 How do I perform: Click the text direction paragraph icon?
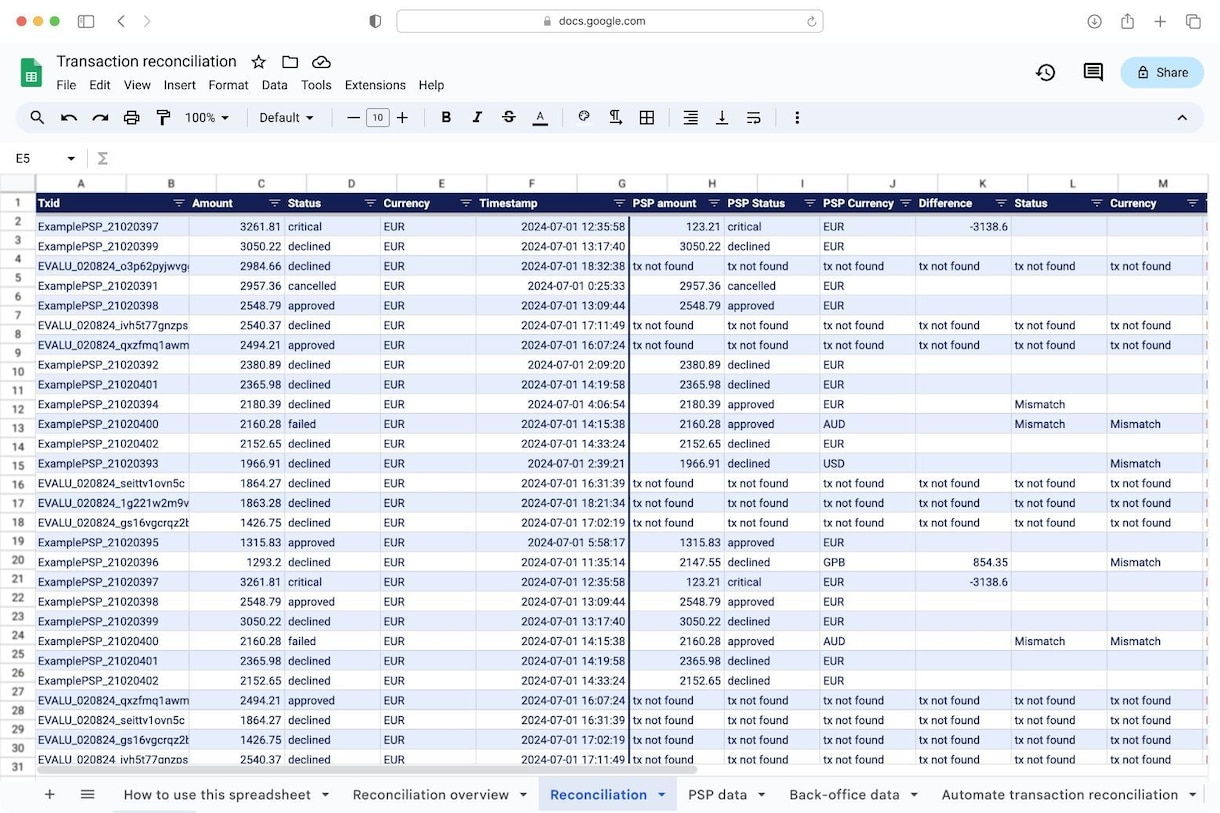[615, 118]
